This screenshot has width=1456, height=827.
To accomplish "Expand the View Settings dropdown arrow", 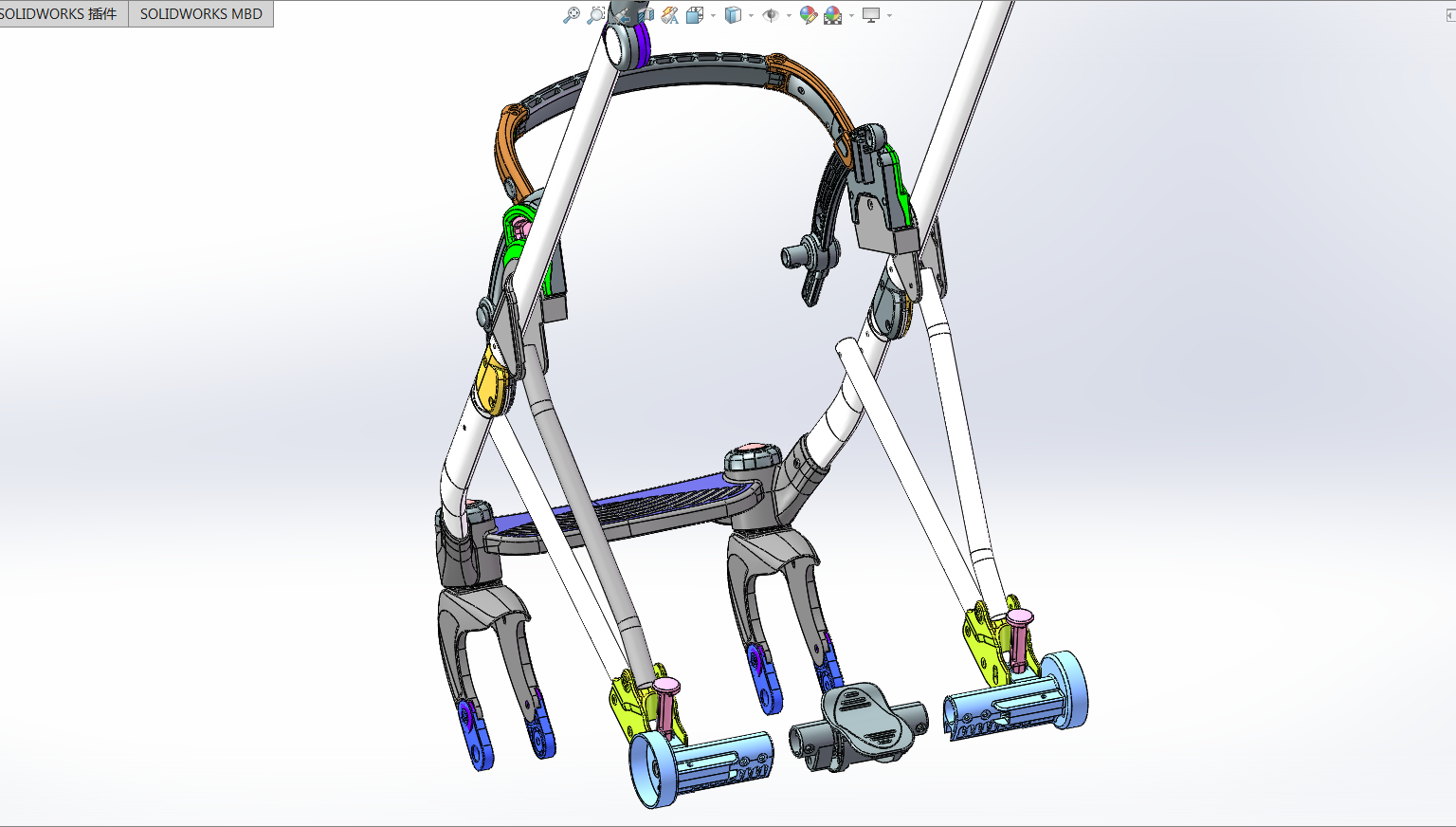I will point(889,15).
